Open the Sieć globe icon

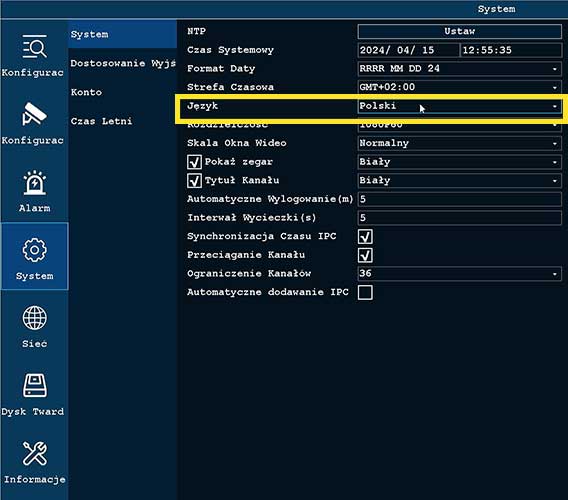click(34, 318)
